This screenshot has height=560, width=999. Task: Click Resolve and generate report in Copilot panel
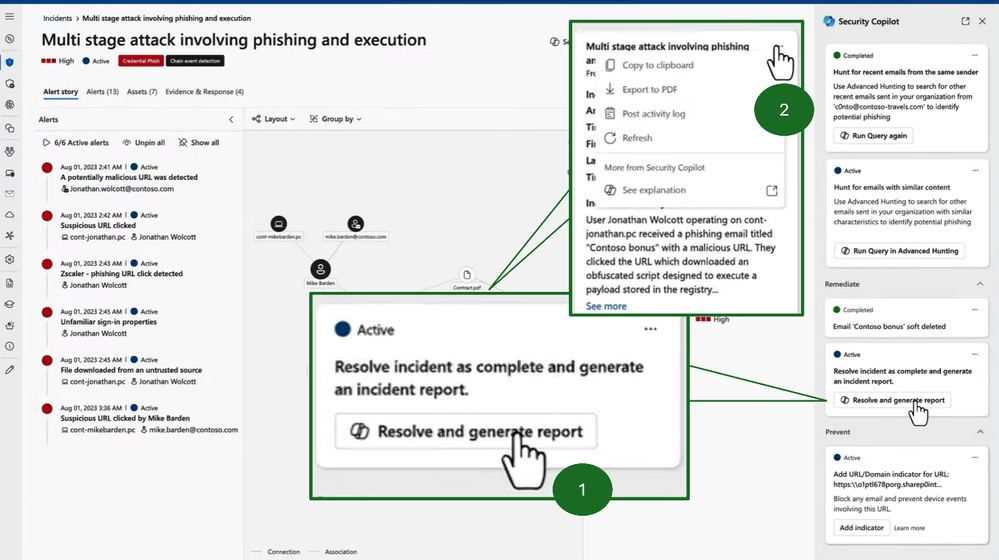(x=892, y=400)
